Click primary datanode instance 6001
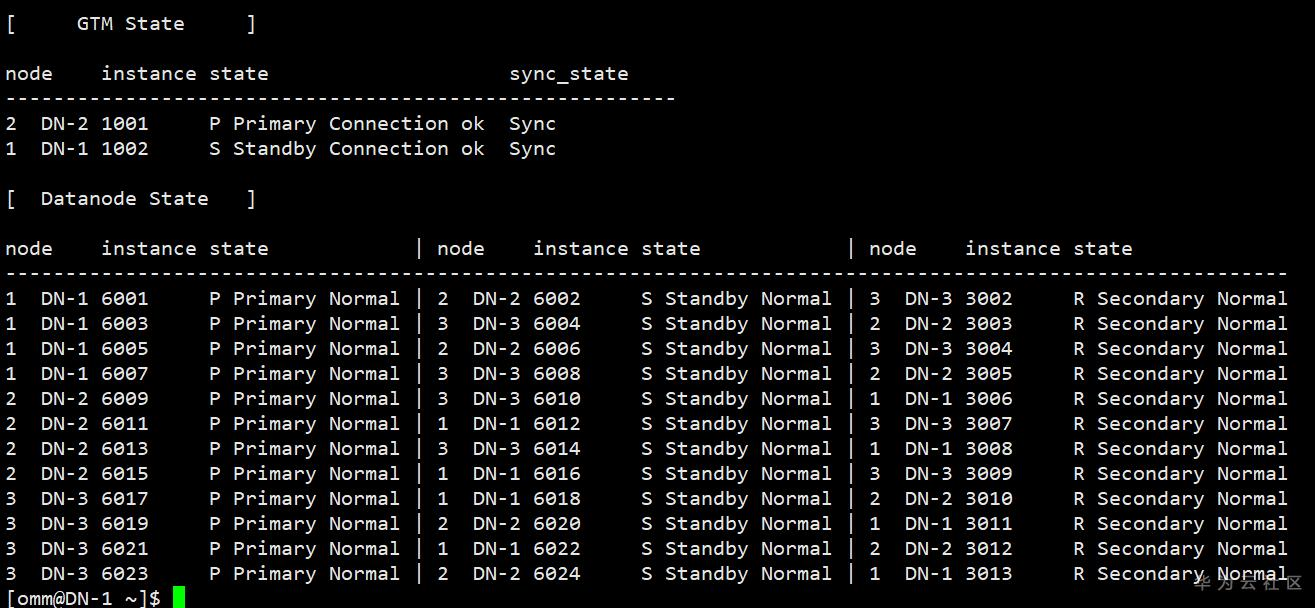 click(124, 299)
